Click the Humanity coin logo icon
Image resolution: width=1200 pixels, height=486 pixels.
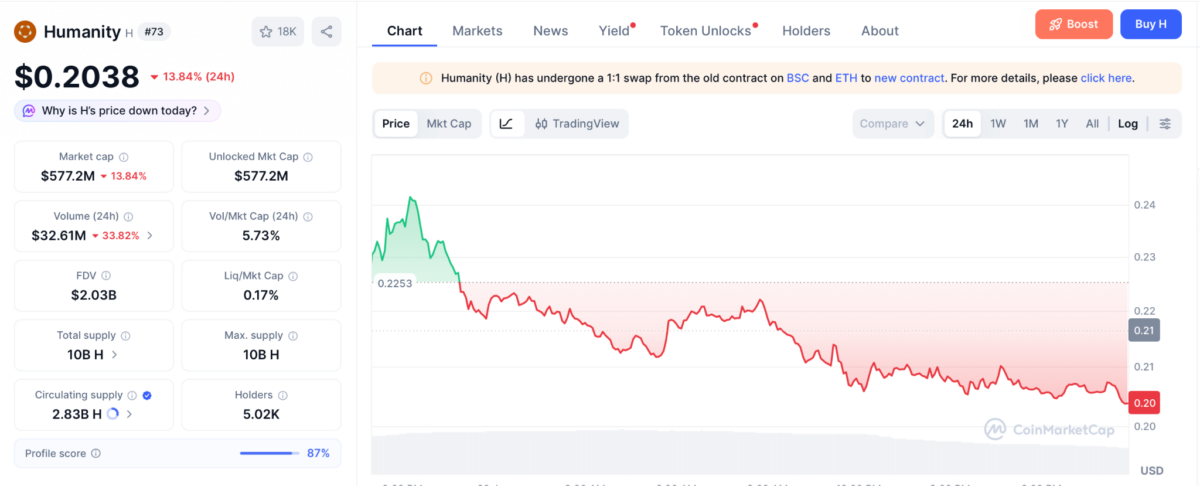click(25, 32)
